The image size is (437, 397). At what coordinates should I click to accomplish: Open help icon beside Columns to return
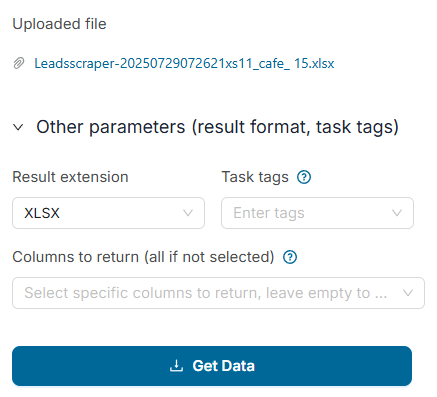pos(290,257)
